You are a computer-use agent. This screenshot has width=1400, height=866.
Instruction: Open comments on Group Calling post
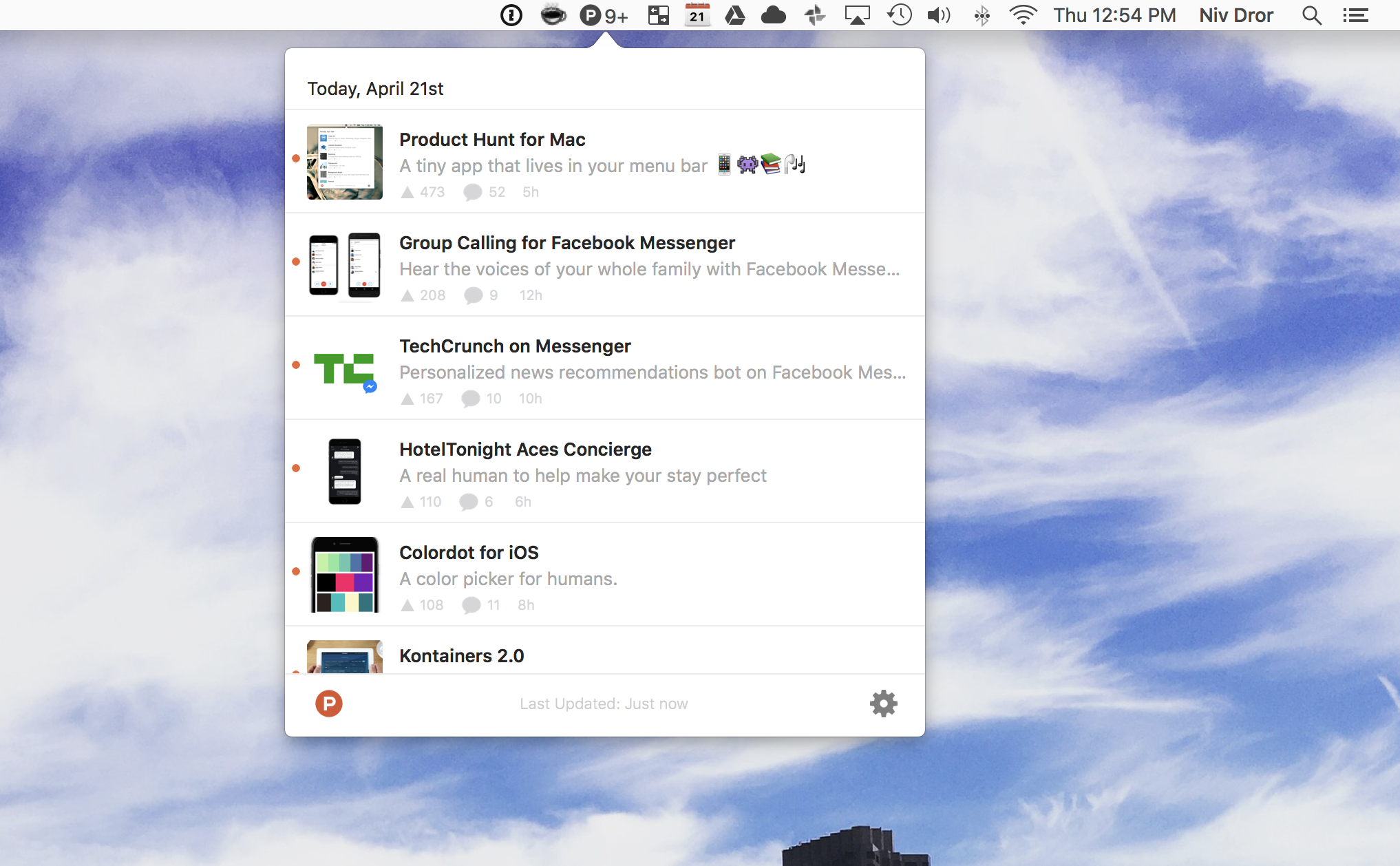pos(473,295)
